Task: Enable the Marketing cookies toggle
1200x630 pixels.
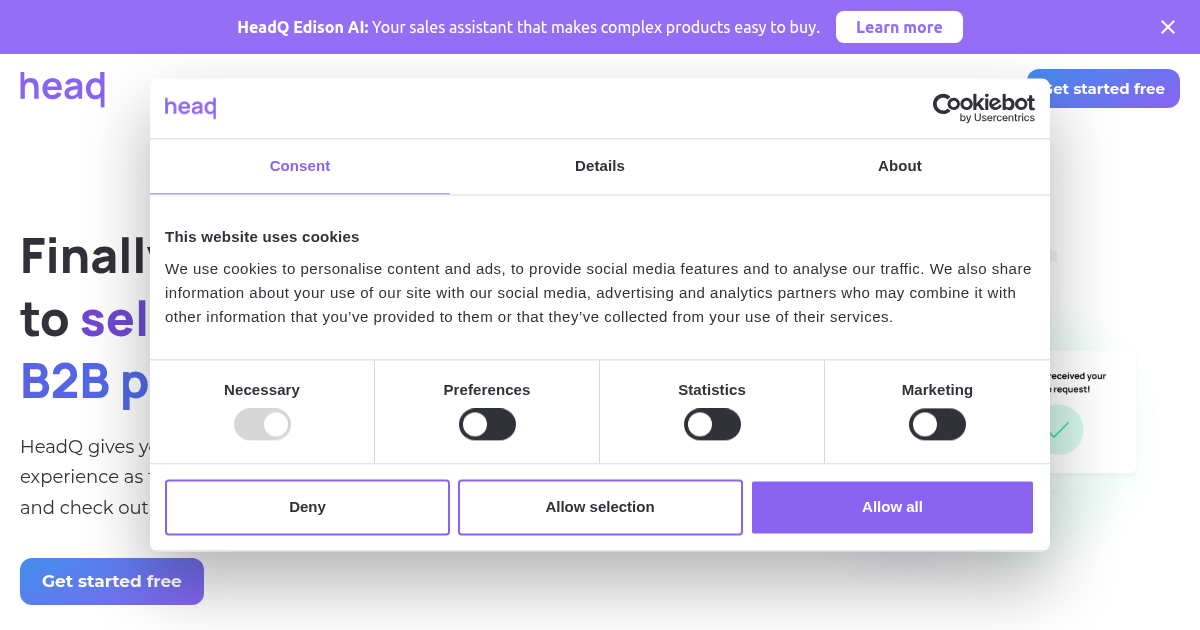Action: pyautogui.click(x=937, y=424)
